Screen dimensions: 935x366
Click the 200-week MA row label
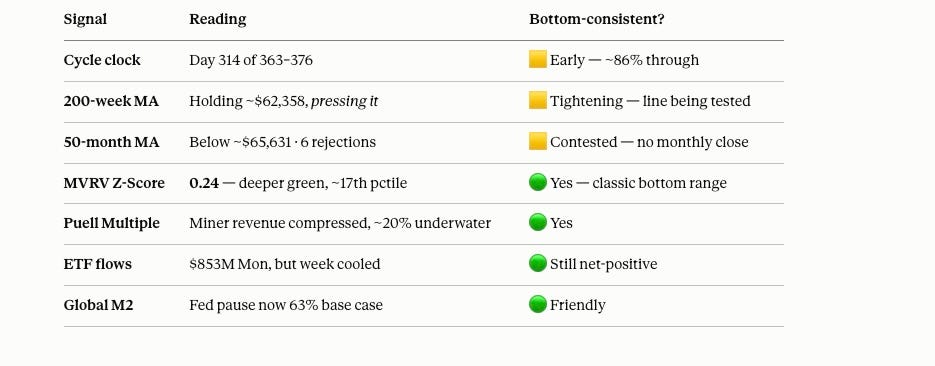[x=111, y=101]
